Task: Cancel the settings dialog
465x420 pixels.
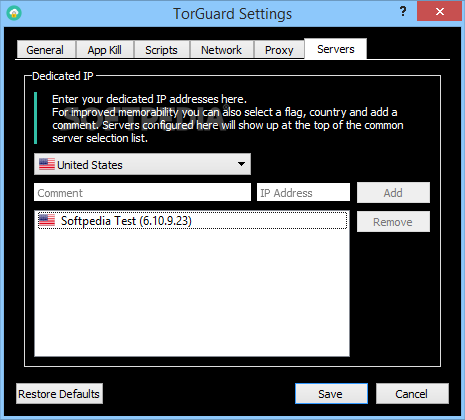Action: pyautogui.click(x=412, y=394)
